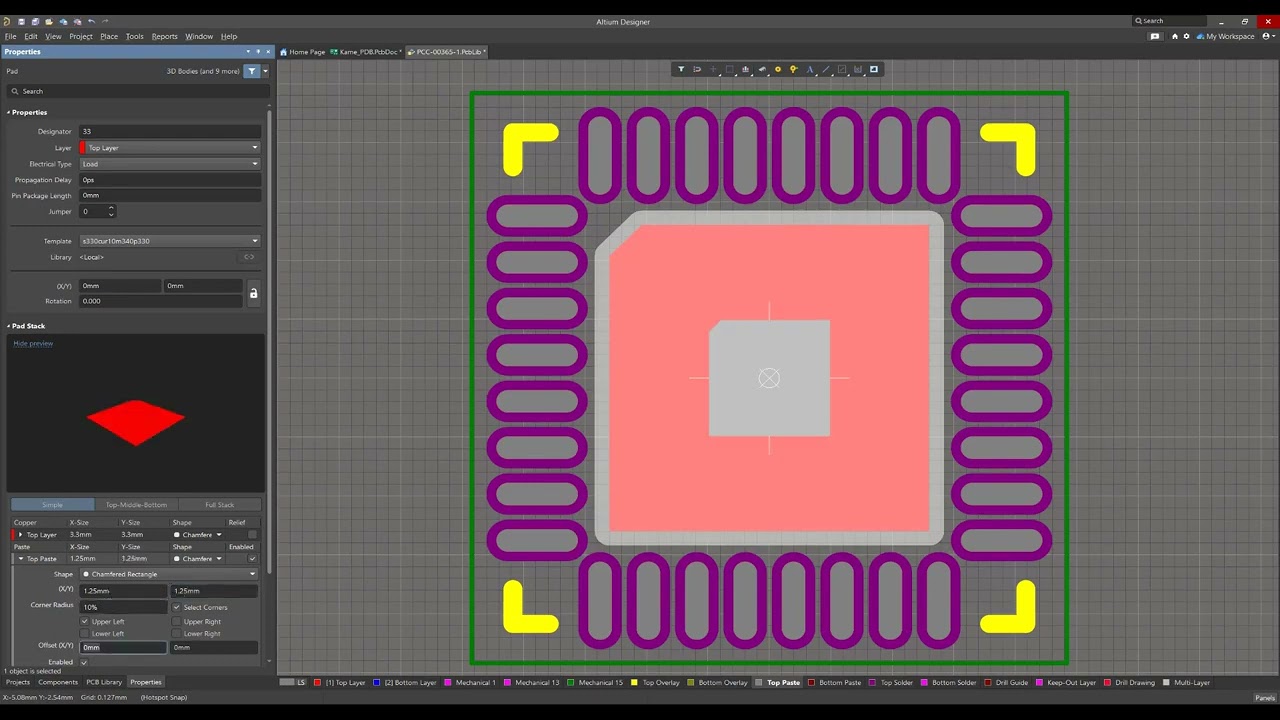1280x720 pixels.
Task: Click the red Top Layer color swatch in the layer bar
Action: point(317,683)
